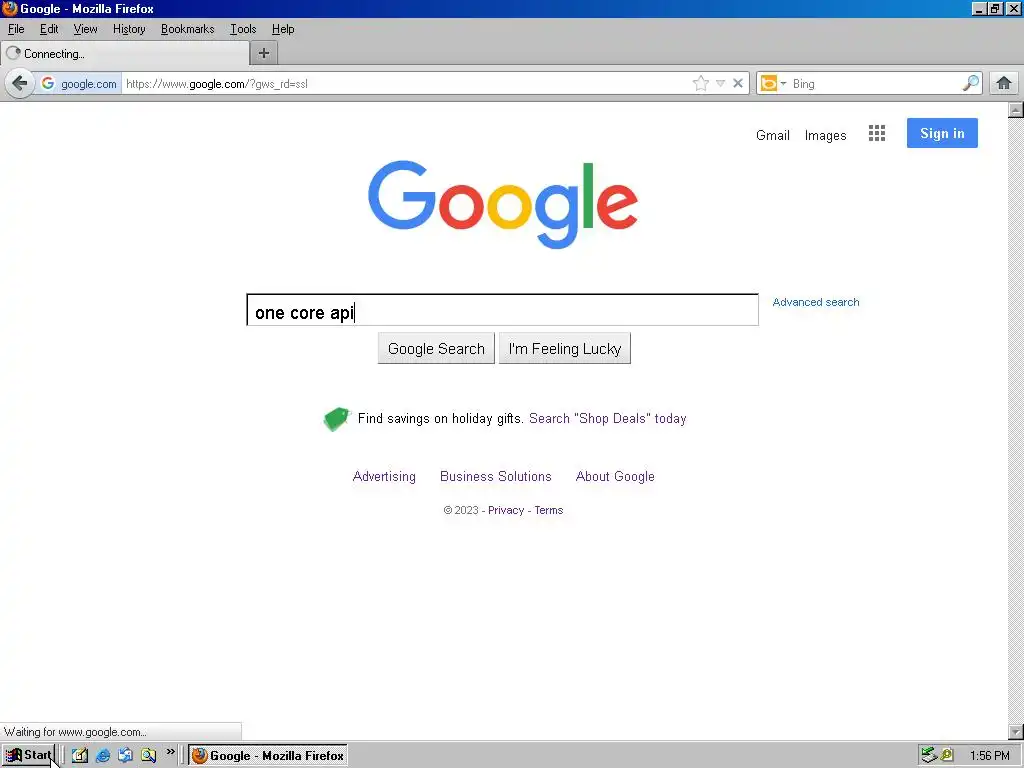Click the Google Search button
The width and height of the screenshot is (1024, 768).
[436, 349]
